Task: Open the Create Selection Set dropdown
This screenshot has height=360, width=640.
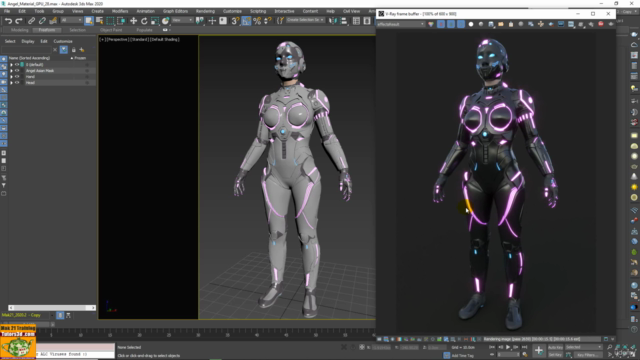Action: click(305, 20)
